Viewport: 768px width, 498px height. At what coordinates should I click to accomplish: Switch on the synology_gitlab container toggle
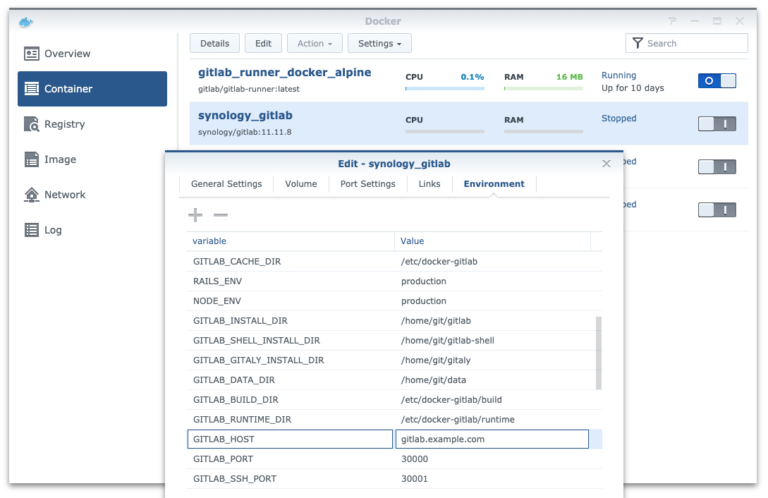pos(716,124)
